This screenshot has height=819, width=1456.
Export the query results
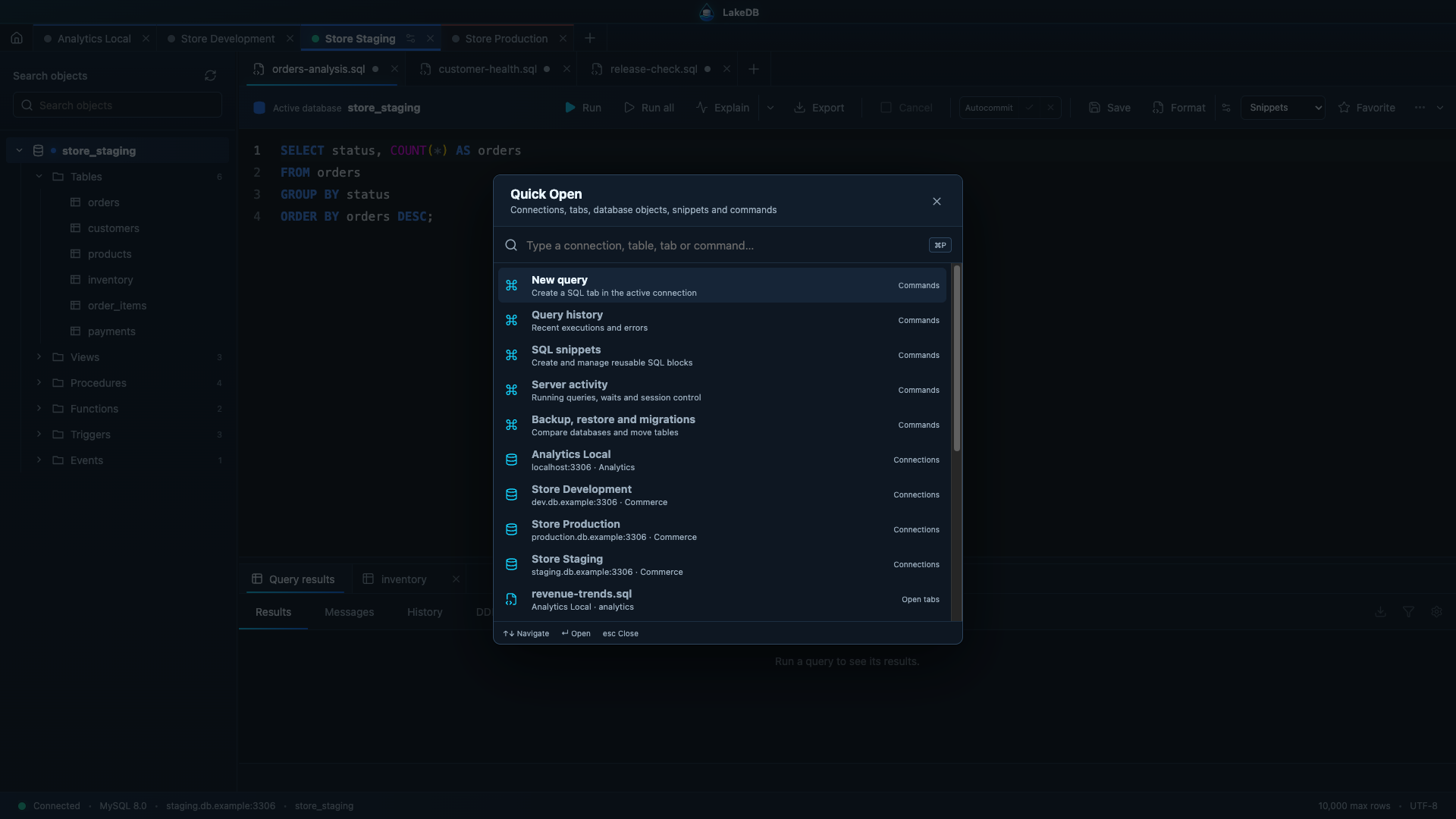[x=819, y=108]
